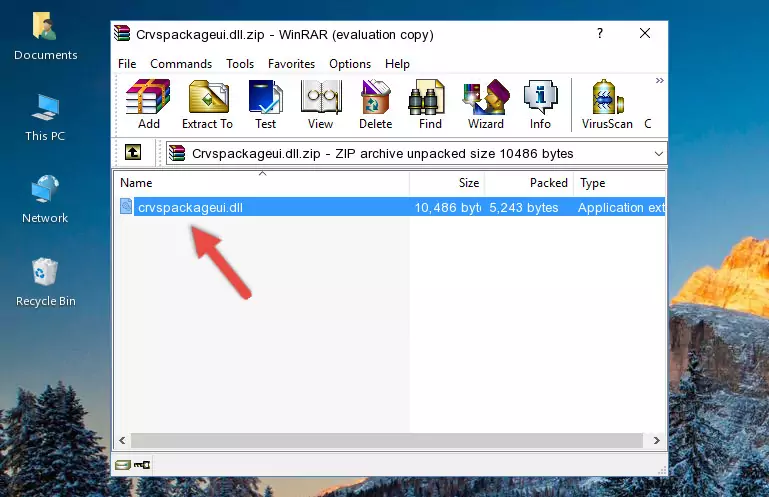Click the Delete files toolbar icon

tap(376, 104)
